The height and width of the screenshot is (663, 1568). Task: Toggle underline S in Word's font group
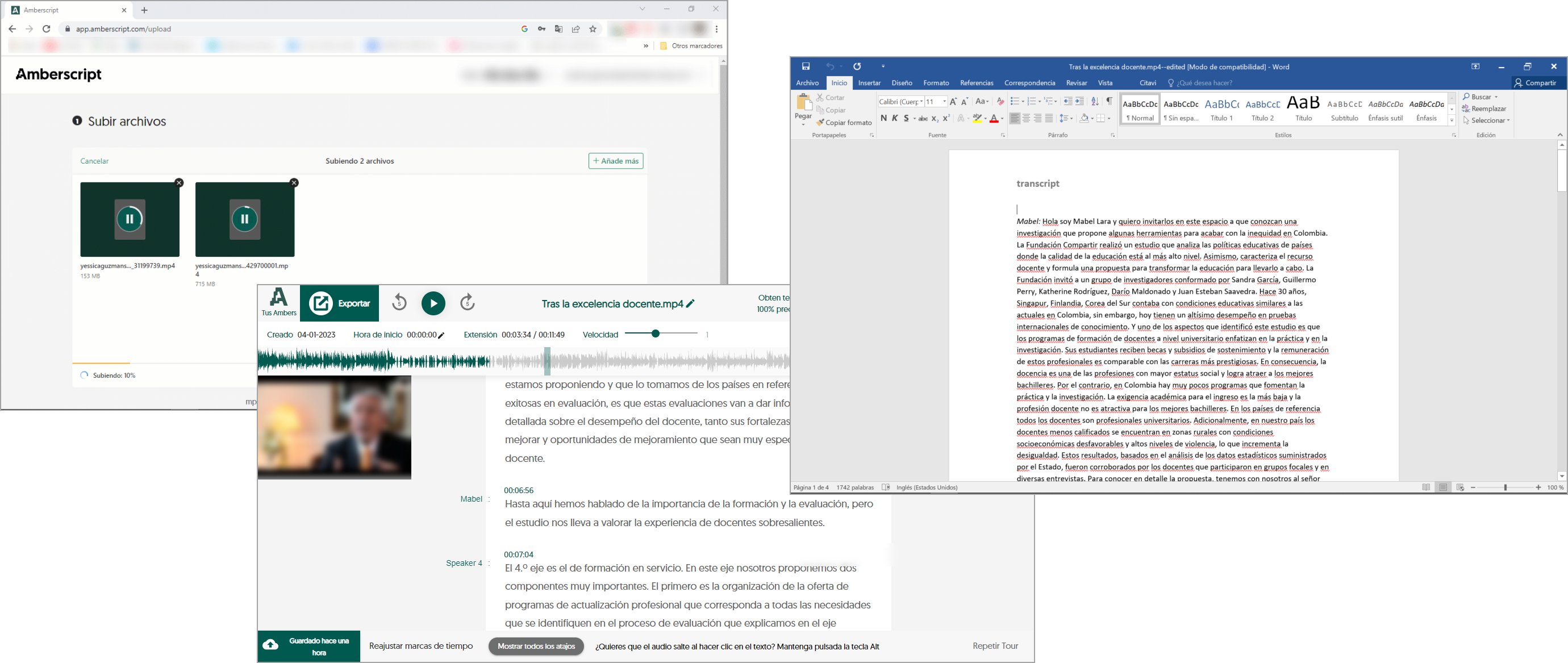(x=906, y=119)
